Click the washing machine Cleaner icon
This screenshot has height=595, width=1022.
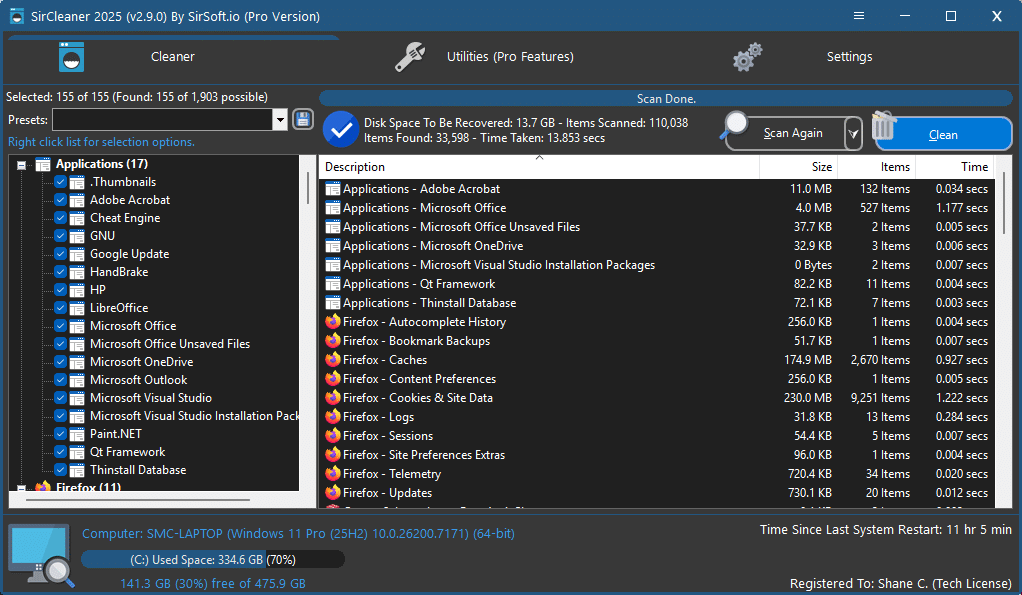[71, 57]
